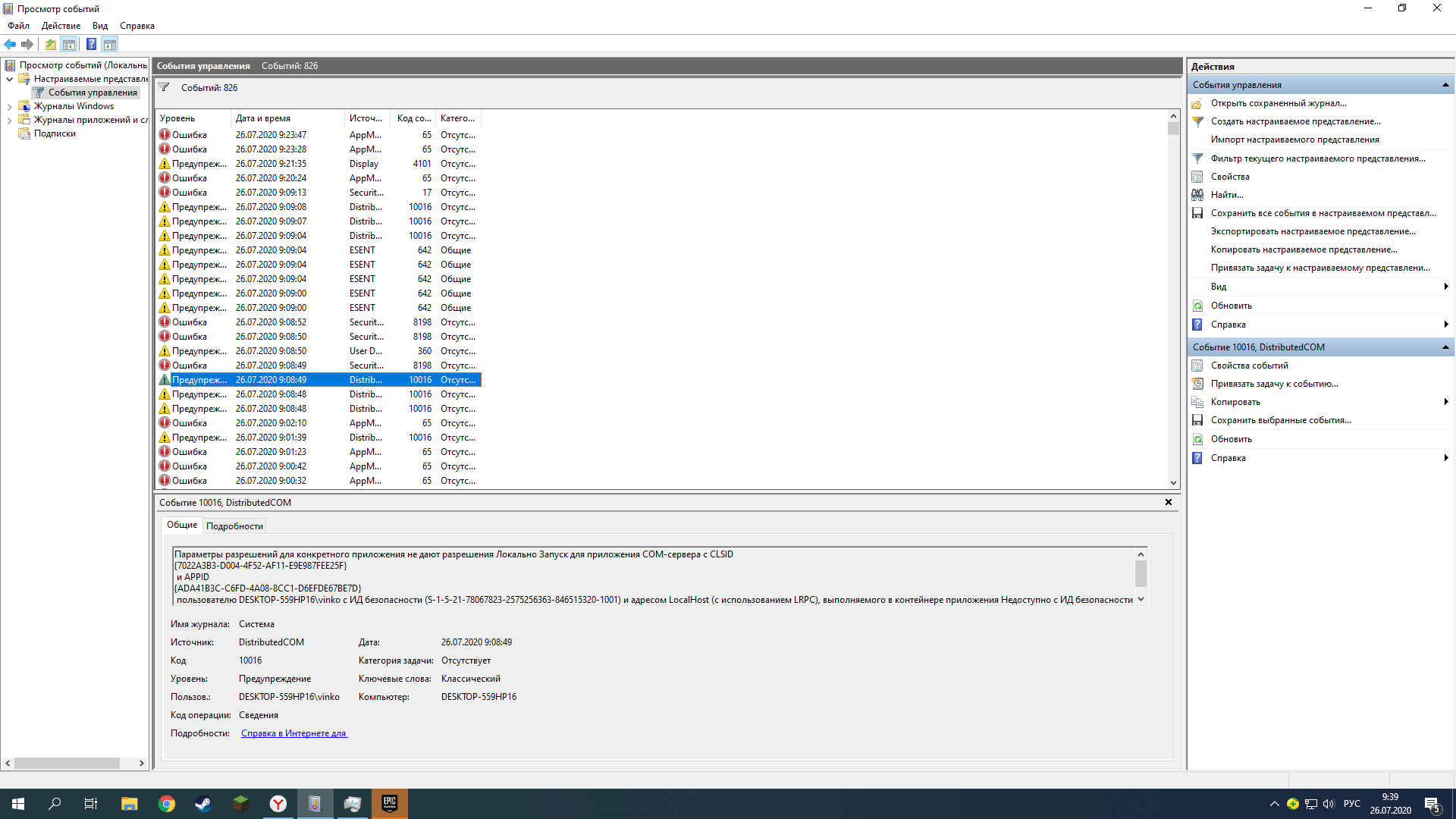Open Yandex Browser from the taskbar
This screenshot has width=1456, height=819.
click(x=278, y=804)
